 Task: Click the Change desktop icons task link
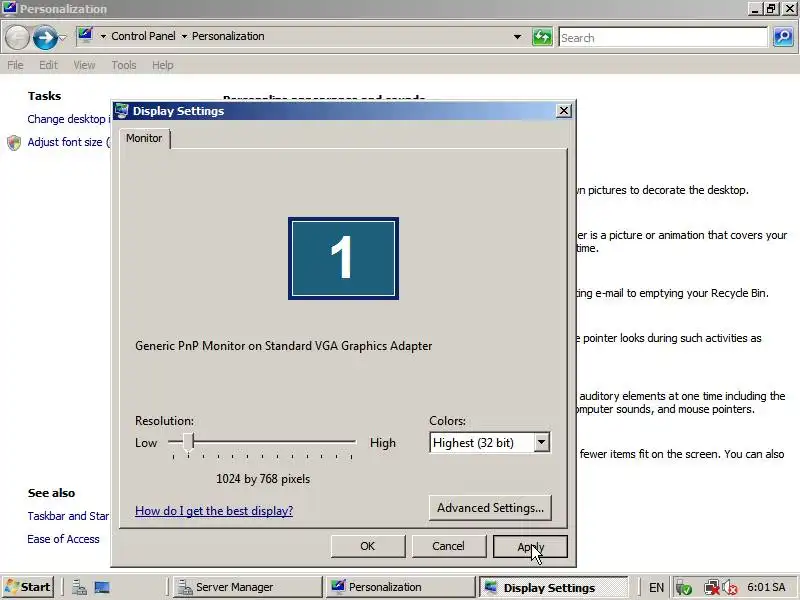(69, 119)
